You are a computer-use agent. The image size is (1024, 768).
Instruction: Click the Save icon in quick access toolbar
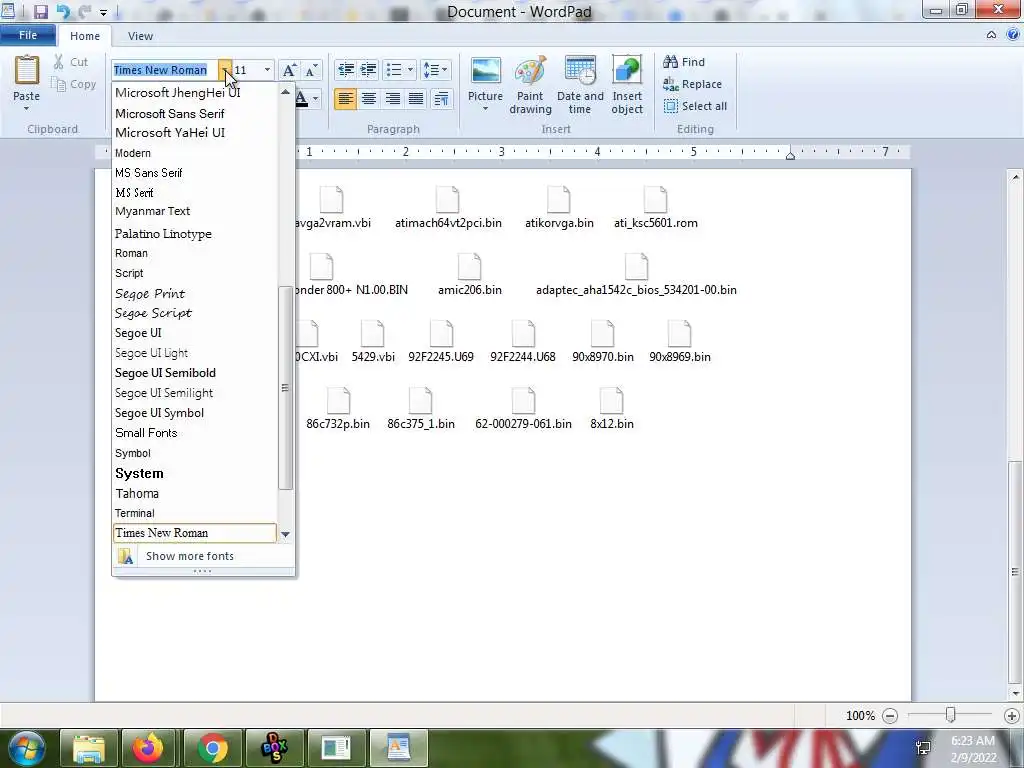pos(40,11)
